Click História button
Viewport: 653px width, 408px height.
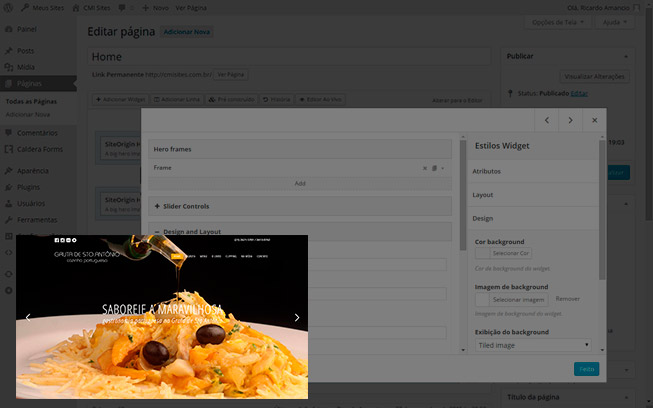[276, 100]
